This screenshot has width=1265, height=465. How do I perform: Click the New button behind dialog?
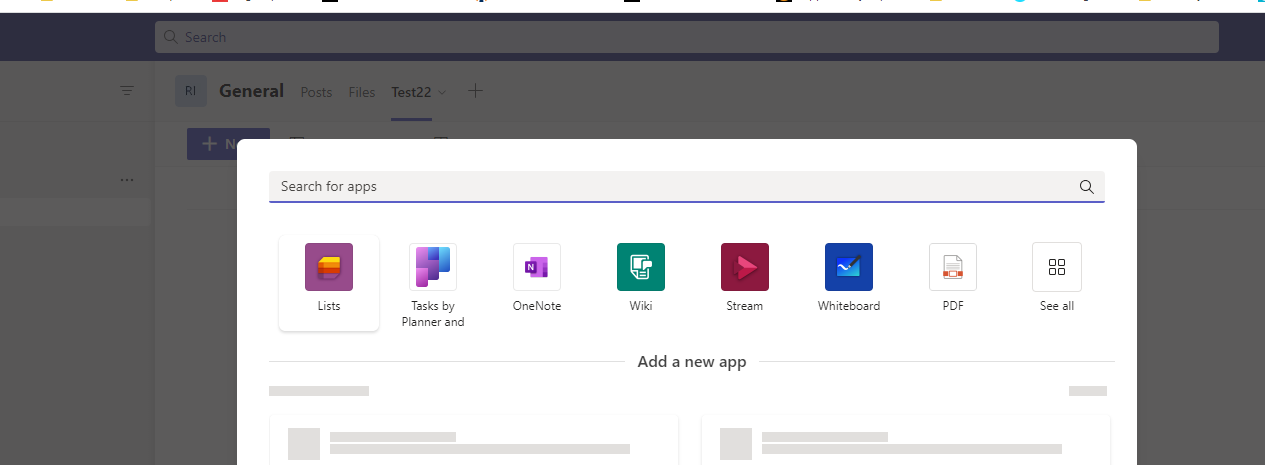(228, 144)
